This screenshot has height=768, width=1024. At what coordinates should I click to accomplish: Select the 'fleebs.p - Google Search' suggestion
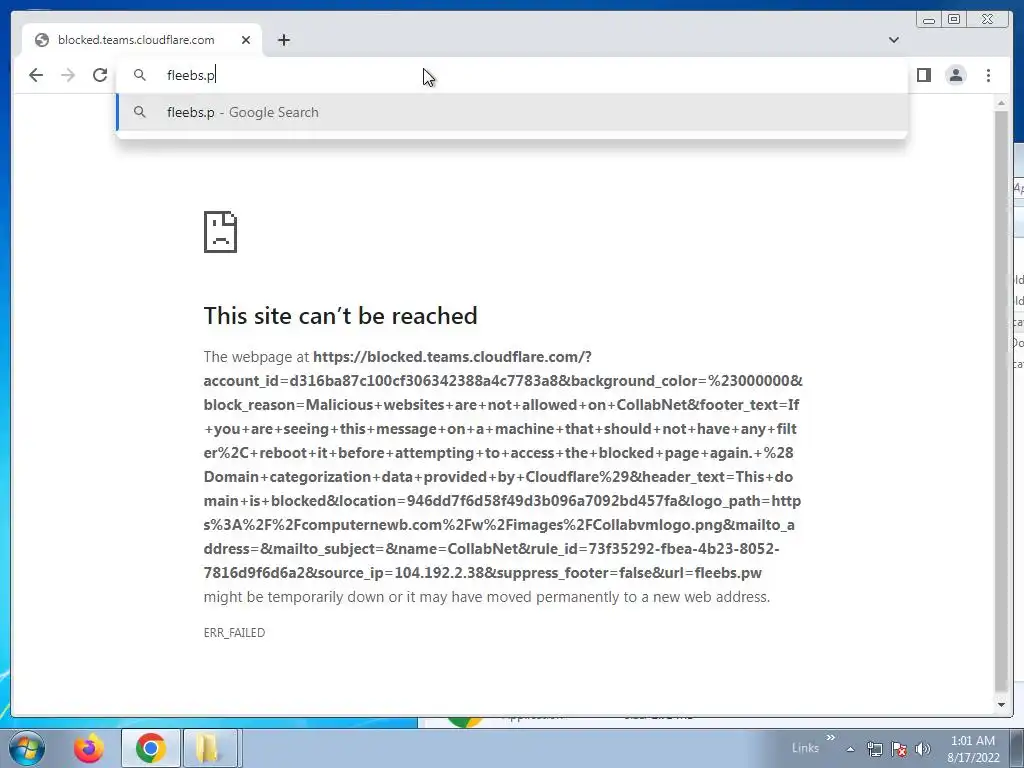(x=512, y=112)
